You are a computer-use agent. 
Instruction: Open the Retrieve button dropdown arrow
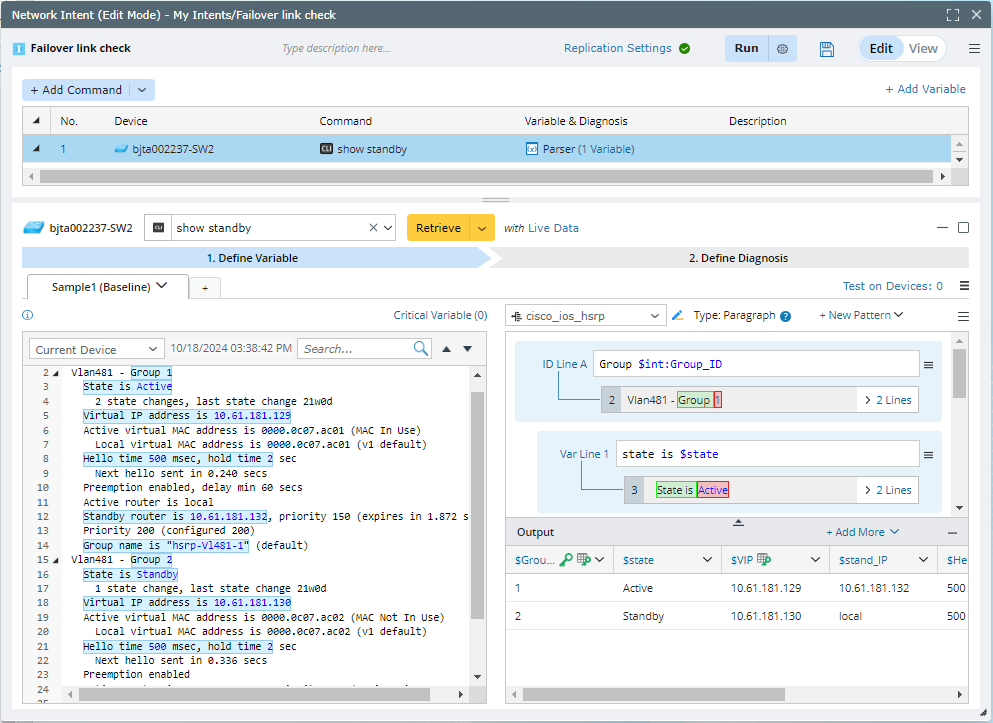[483, 228]
